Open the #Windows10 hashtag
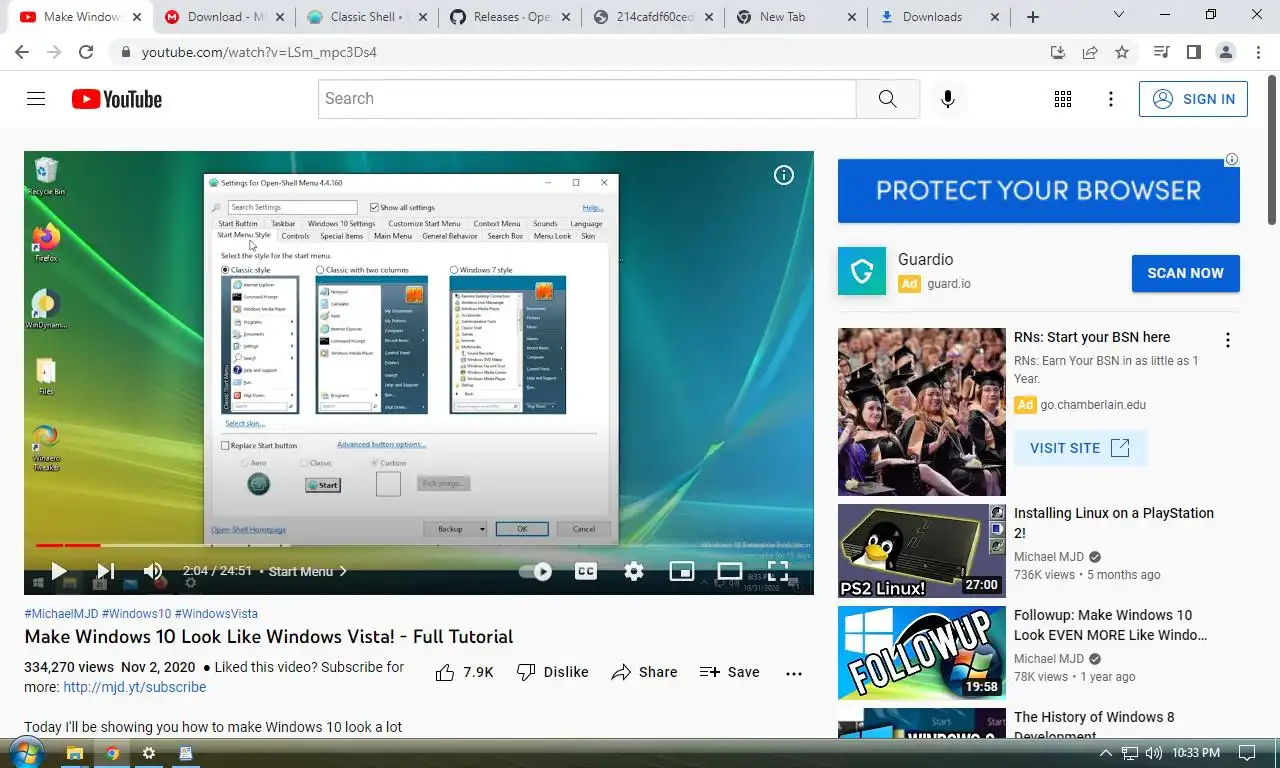Image resolution: width=1280 pixels, height=768 pixels. click(x=136, y=614)
